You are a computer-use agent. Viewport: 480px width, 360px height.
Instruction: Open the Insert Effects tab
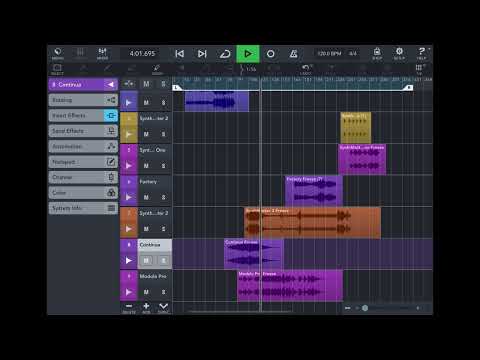[x=83, y=116]
